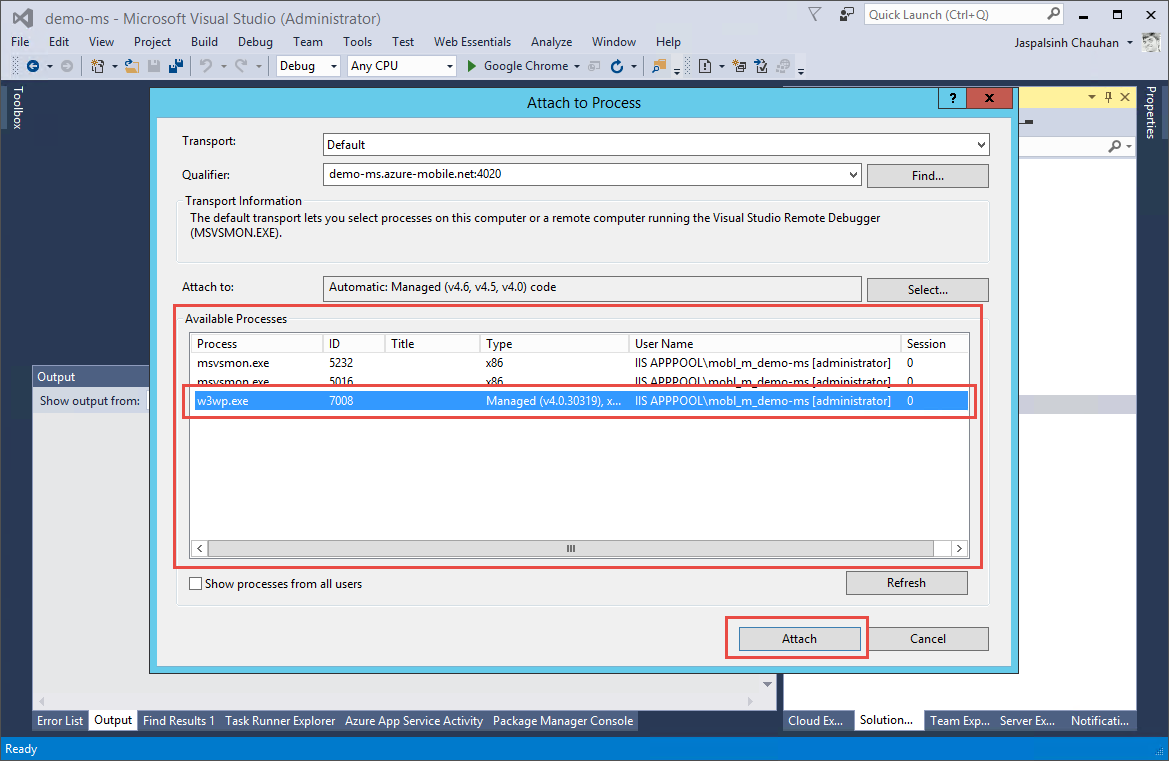Click the Save icon in toolbar
The image size is (1169, 761).
point(154,66)
